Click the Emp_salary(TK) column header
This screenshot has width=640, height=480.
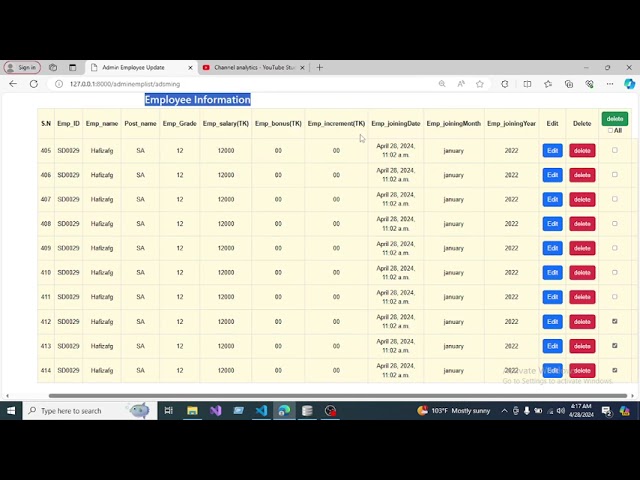coord(226,123)
